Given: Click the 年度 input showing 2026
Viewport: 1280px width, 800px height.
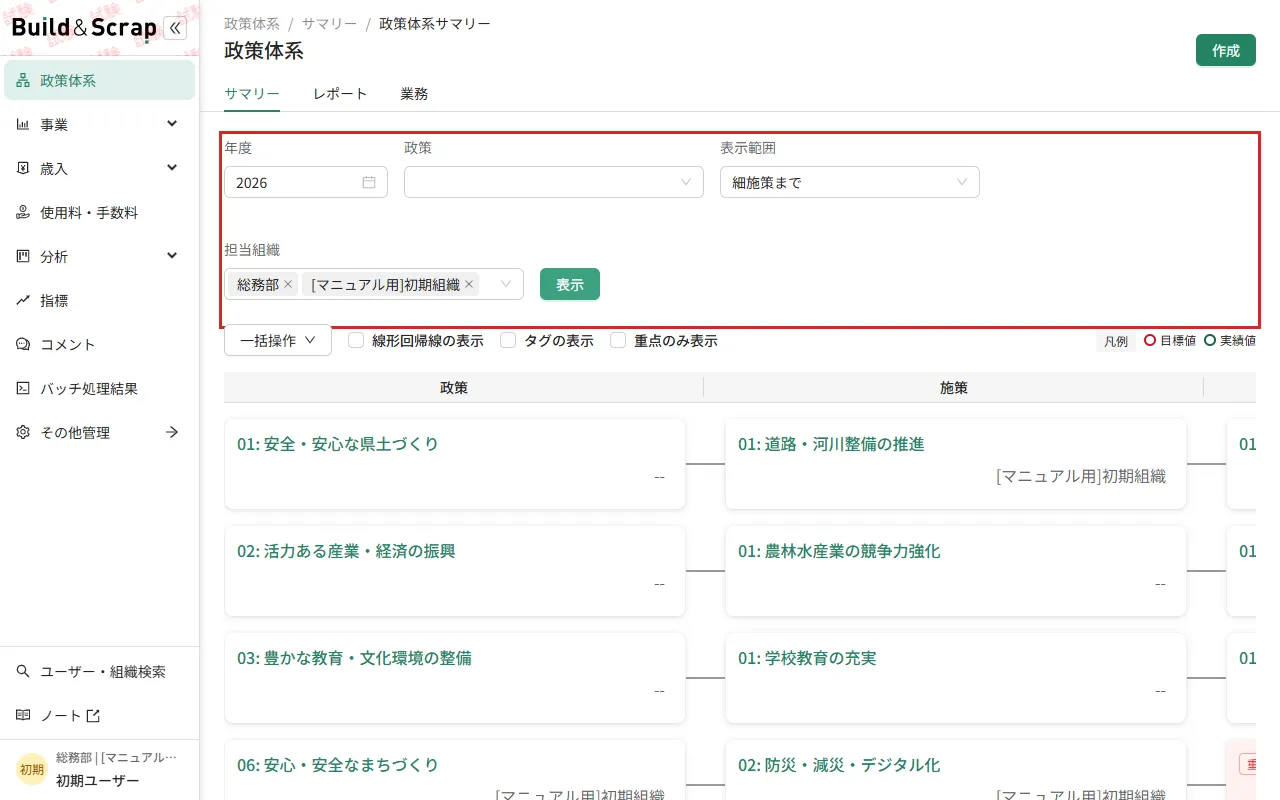Looking at the screenshot, I should point(306,182).
